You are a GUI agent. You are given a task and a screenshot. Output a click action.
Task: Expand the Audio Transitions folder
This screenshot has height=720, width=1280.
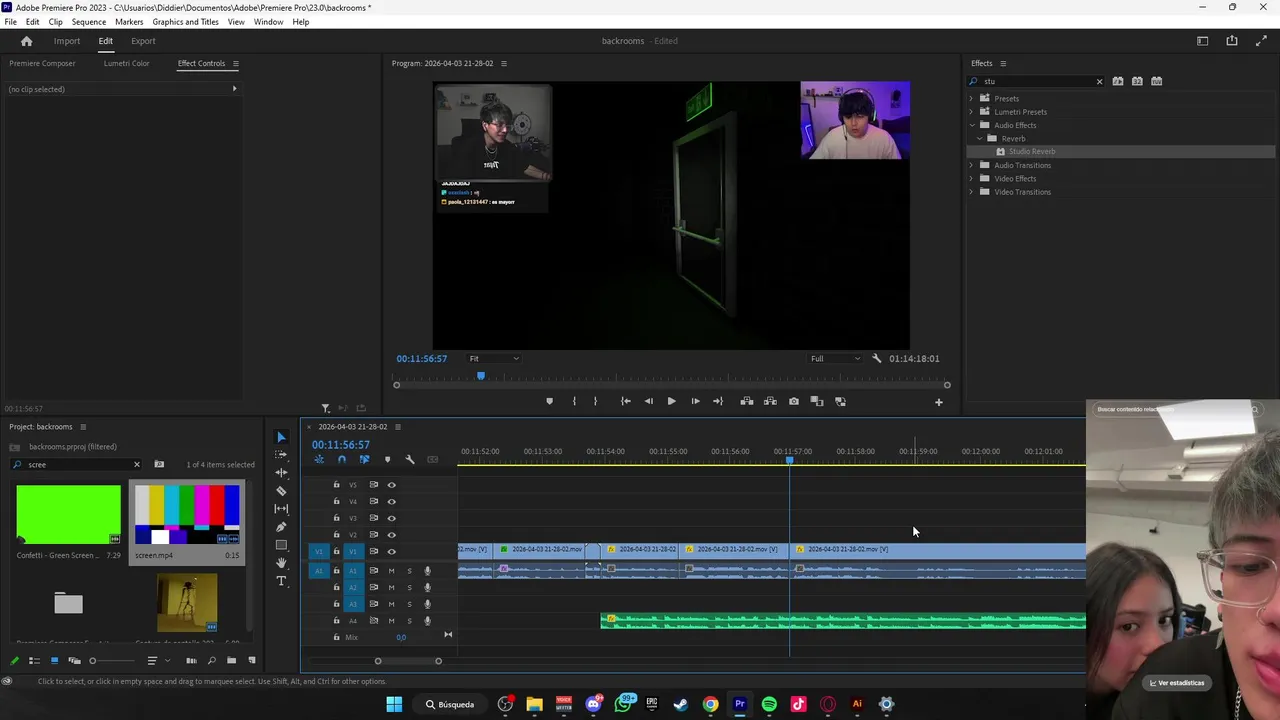(x=971, y=165)
